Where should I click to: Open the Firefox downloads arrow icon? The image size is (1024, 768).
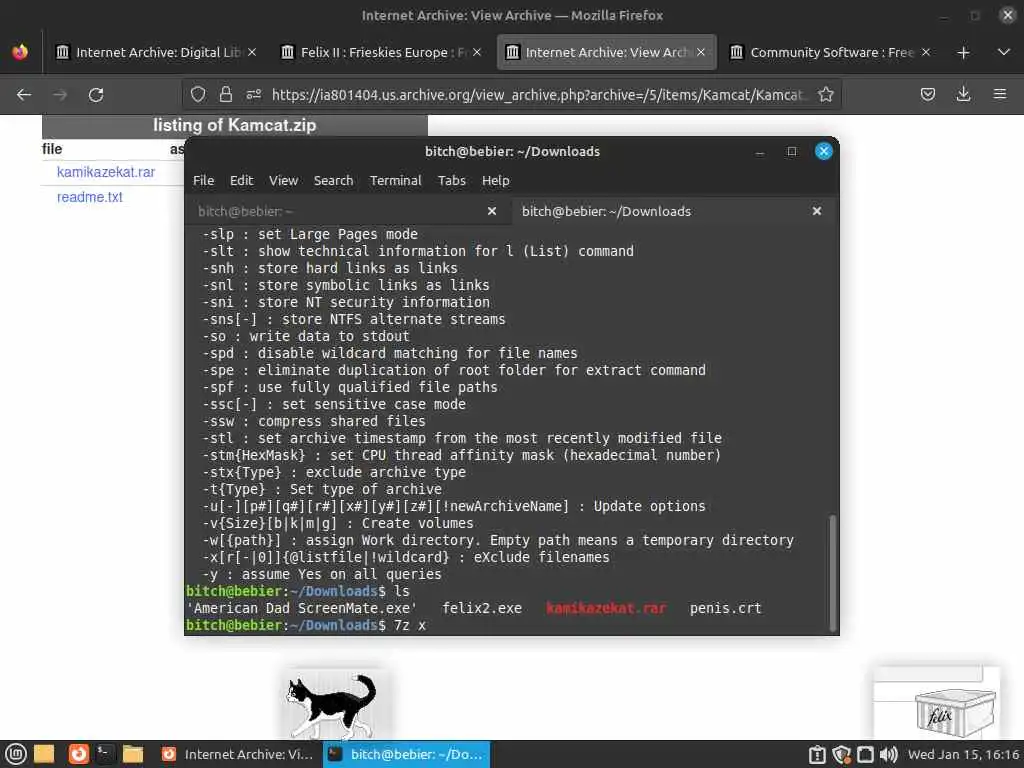[x=963, y=95]
